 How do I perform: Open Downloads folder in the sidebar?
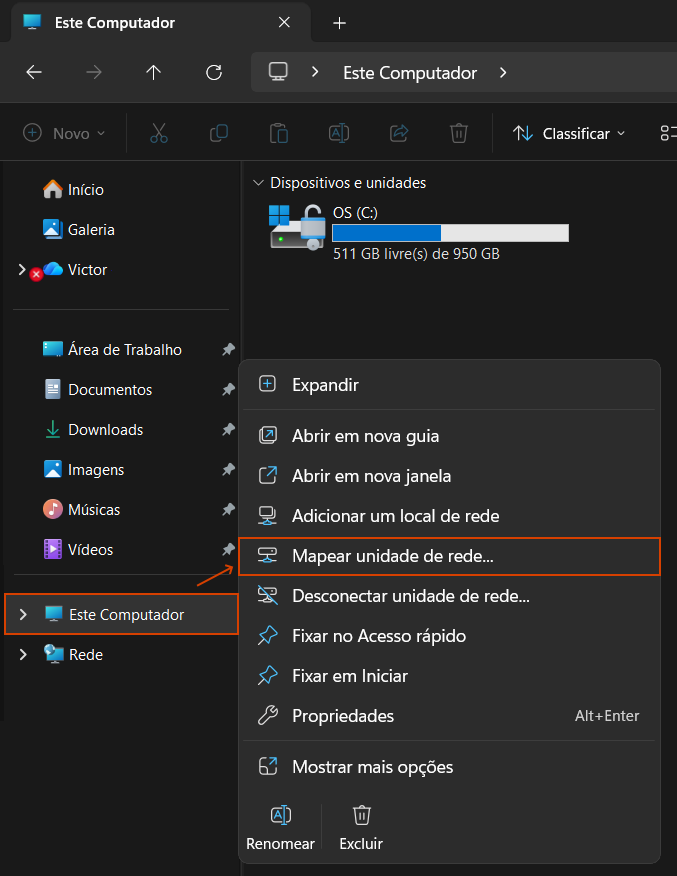(105, 429)
